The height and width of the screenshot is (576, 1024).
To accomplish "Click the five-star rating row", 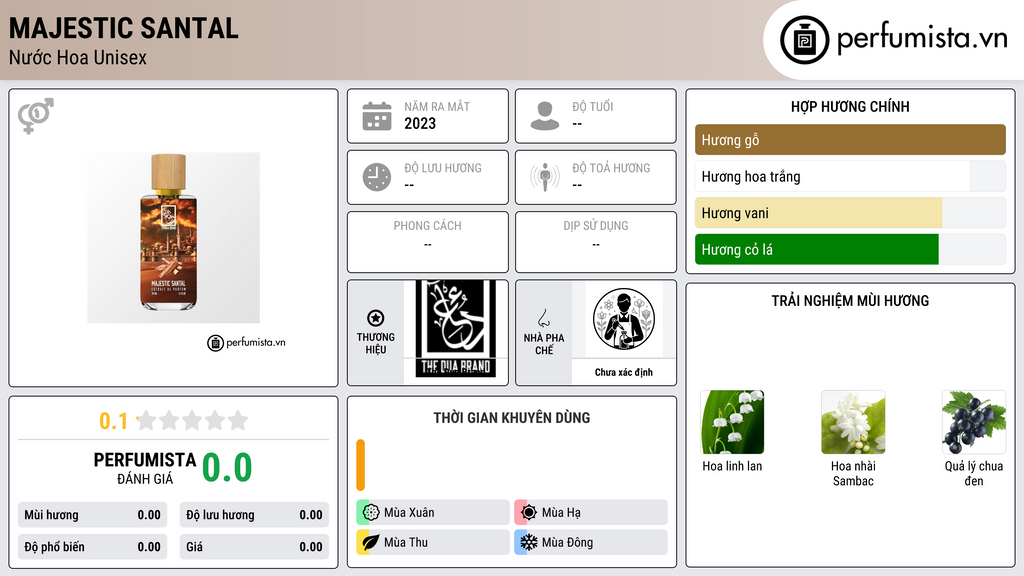I will 193,420.
